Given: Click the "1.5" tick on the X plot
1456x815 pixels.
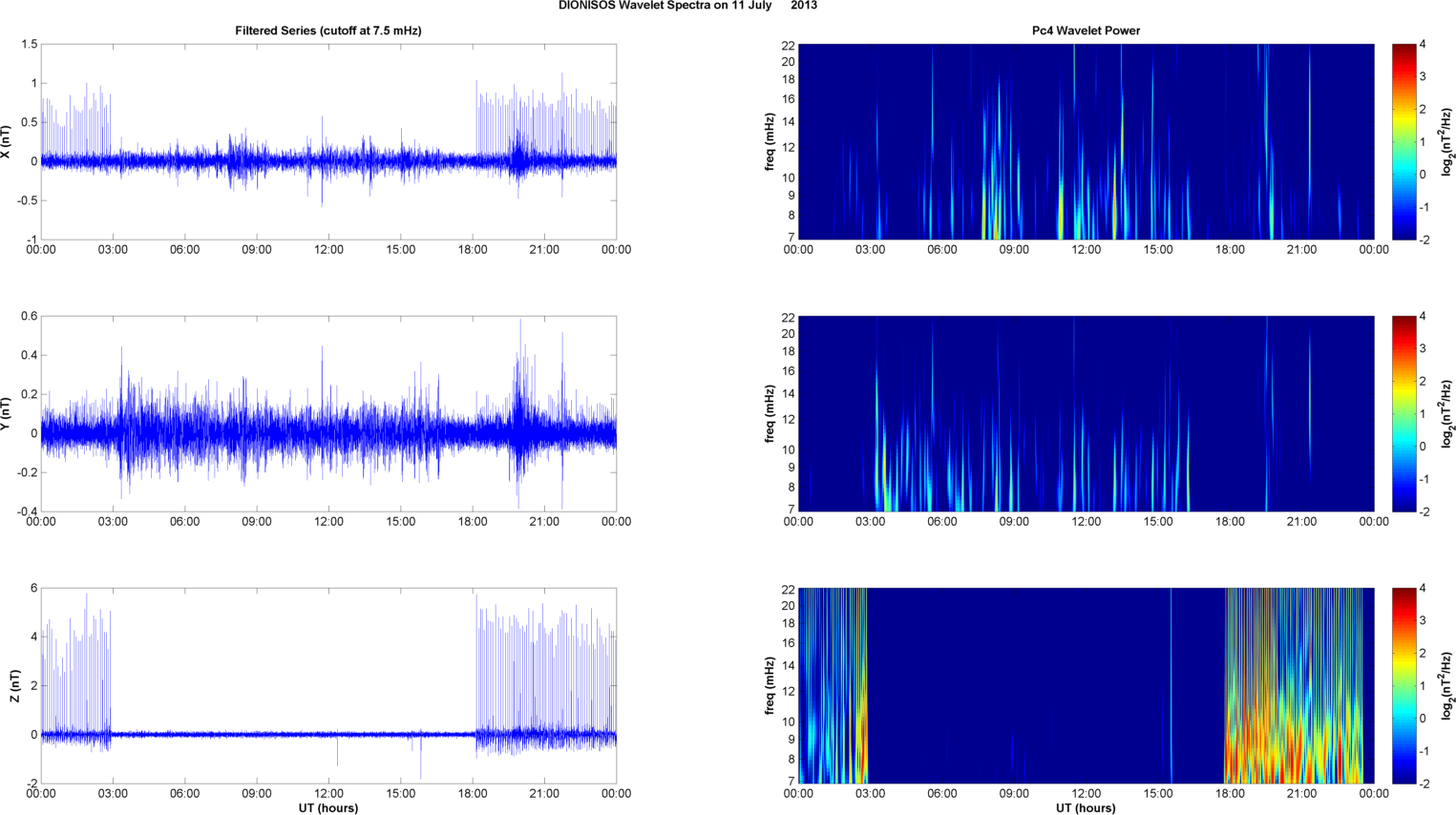Looking at the screenshot, I should [x=29, y=45].
